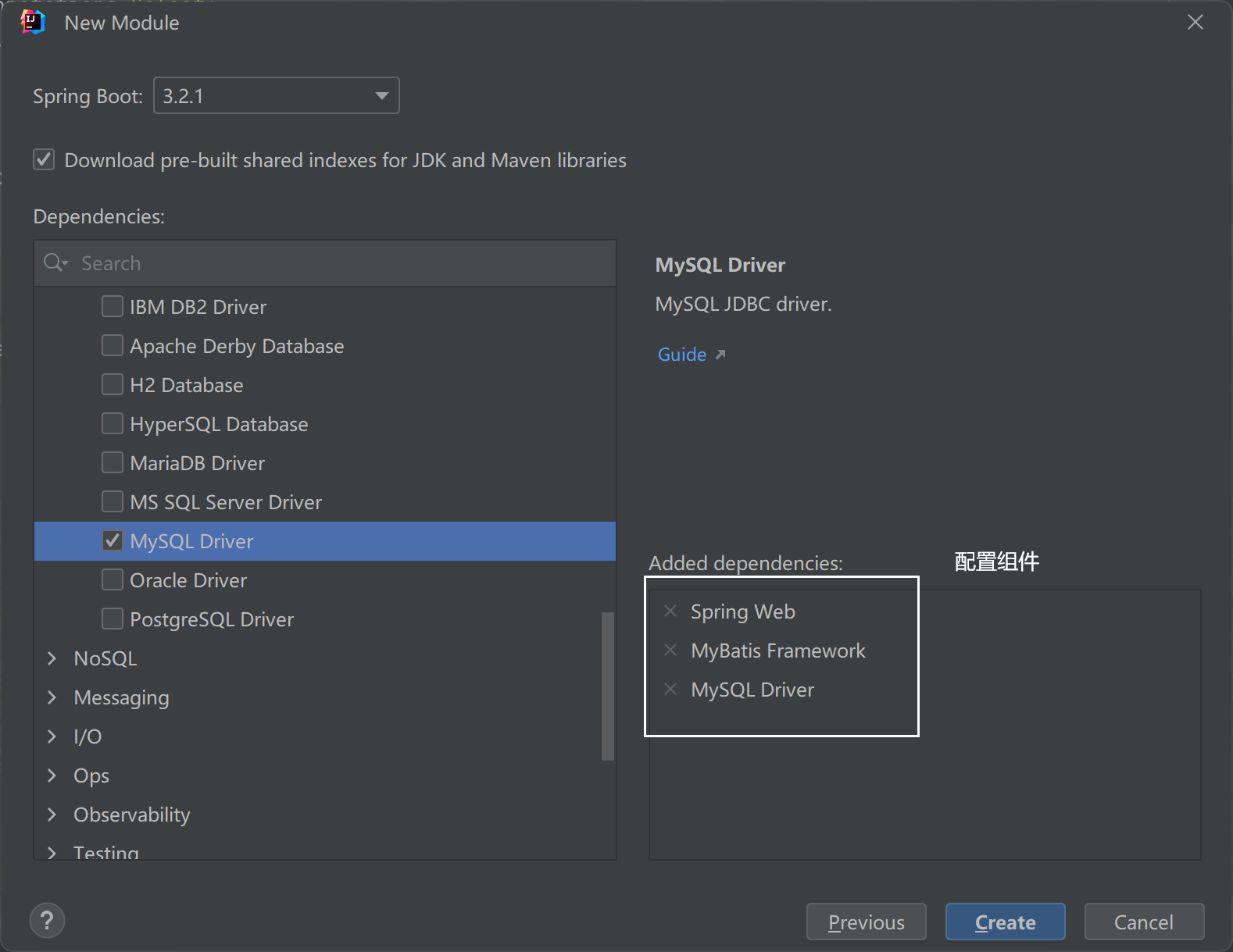Enable HyperSQL Database checkbox
This screenshot has height=952, width=1233.
(113, 423)
